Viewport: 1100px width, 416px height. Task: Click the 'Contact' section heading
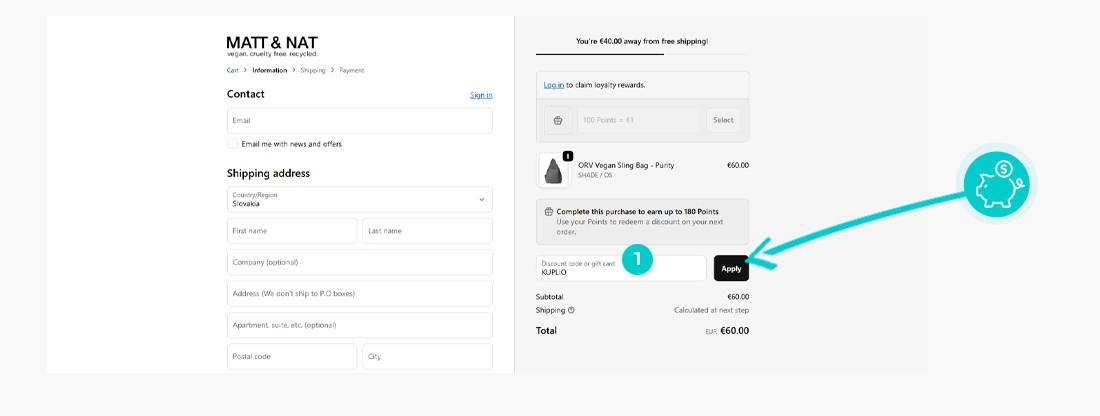pyautogui.click(x=246, y=94)
